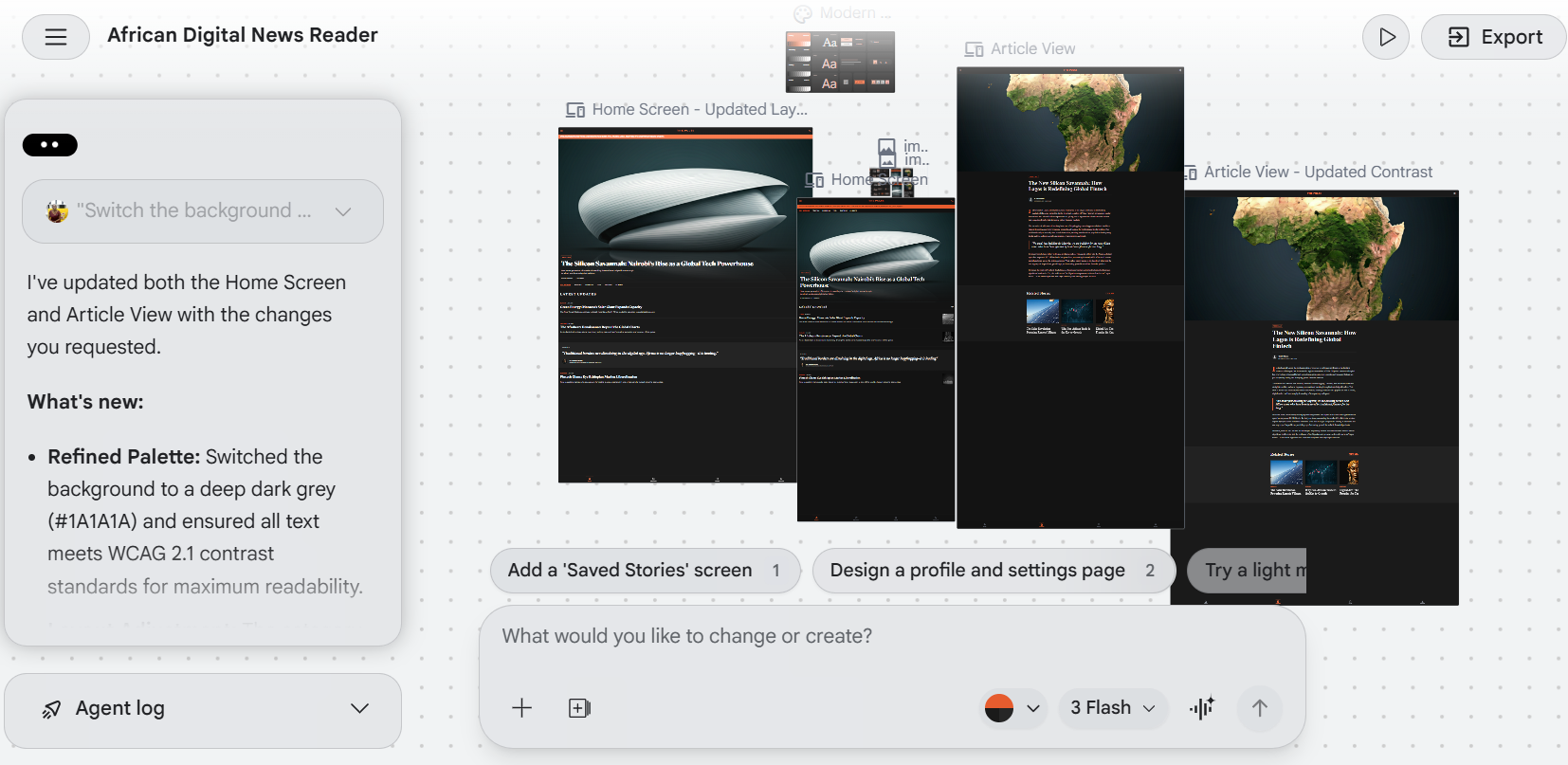Click the plus add attachment icon

(521, 708)
